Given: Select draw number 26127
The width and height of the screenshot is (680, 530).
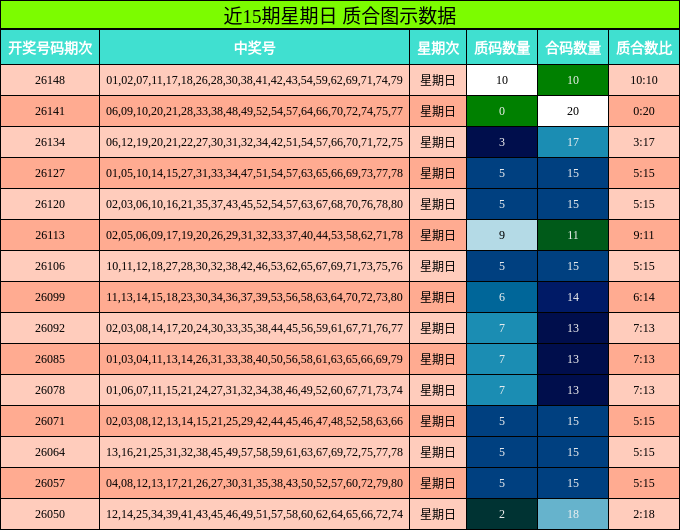Looking at the screenshot, I should click(x=50, y=173).
